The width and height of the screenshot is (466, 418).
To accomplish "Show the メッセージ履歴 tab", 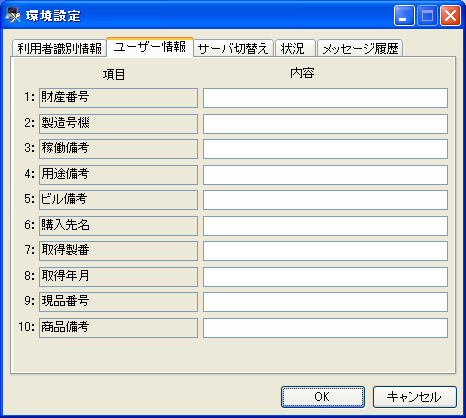I will tap(360, 49).
